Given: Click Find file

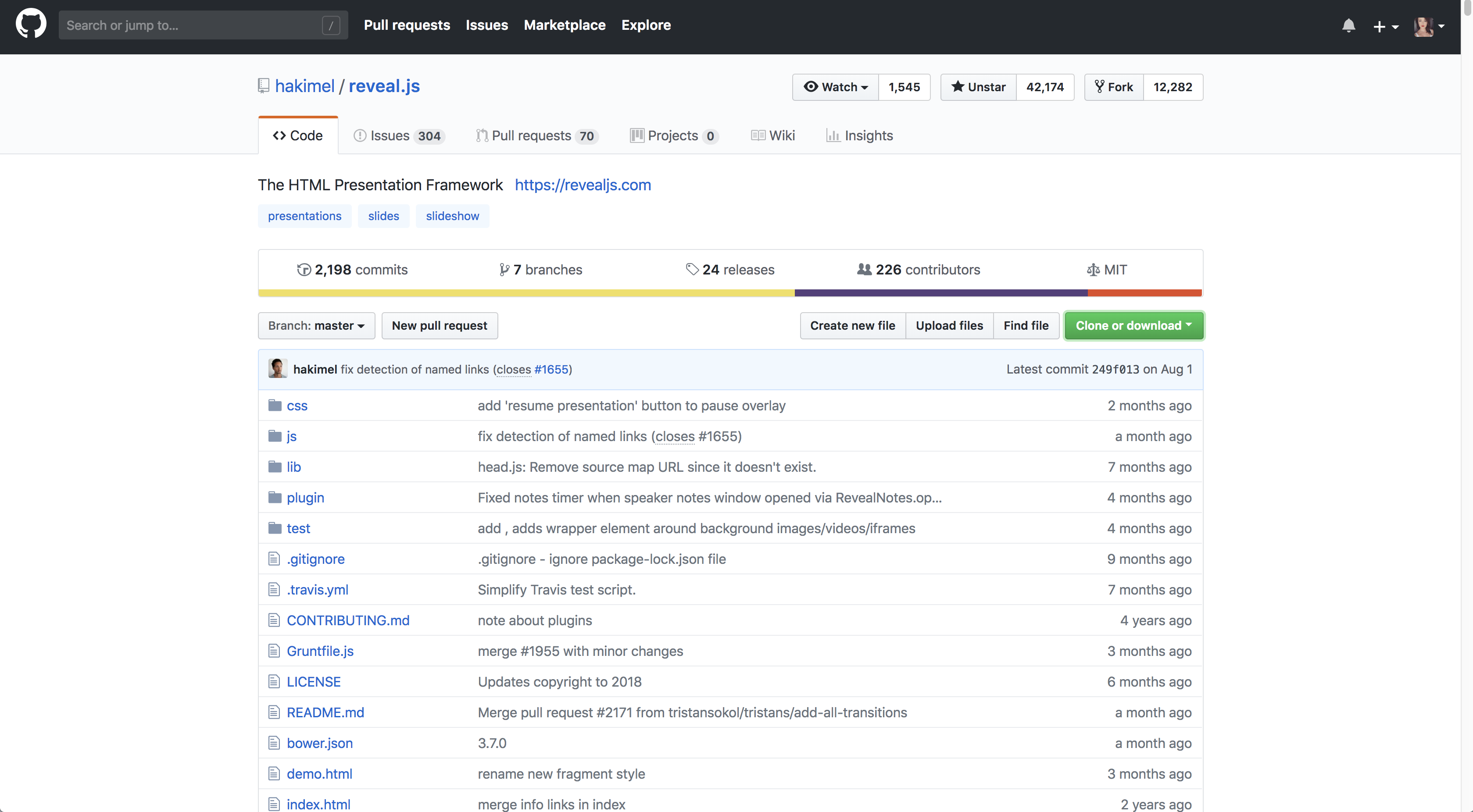Looking at the screenshot, I should click(x=1026, y=326).
